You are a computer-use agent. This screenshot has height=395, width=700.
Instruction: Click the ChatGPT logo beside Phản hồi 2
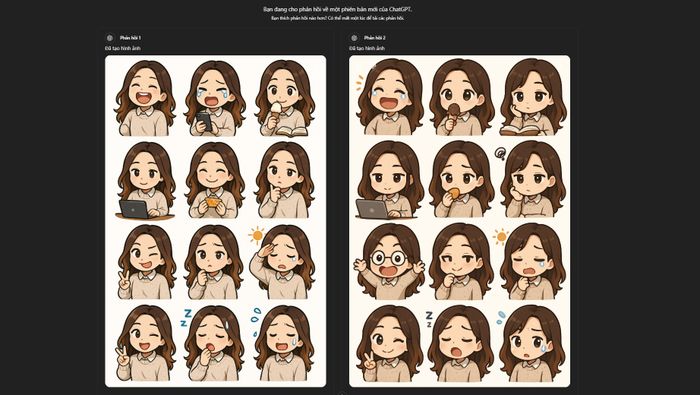pyautogui.click(x=354, y=38)
